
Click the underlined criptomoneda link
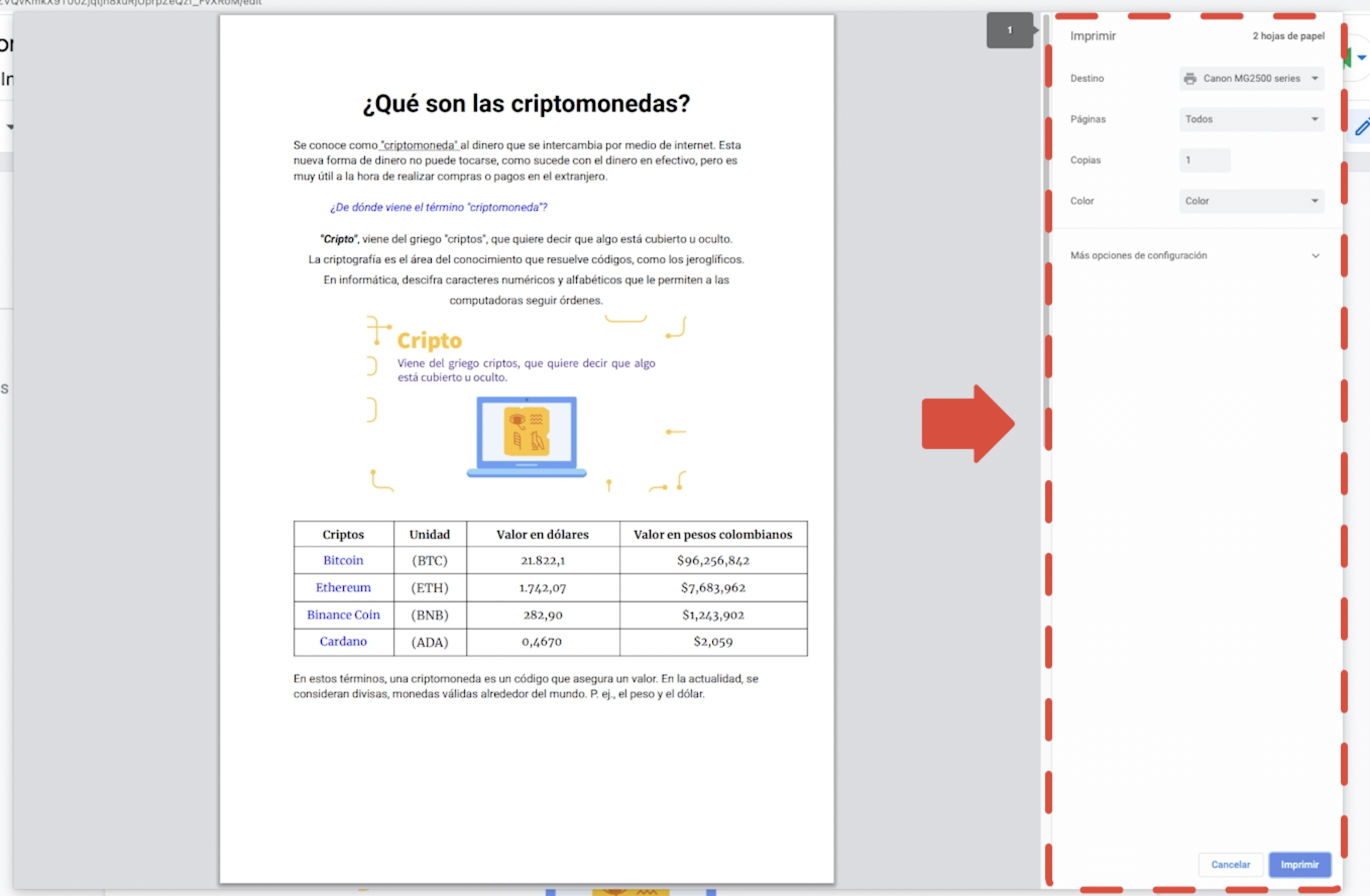pos(419,145)
